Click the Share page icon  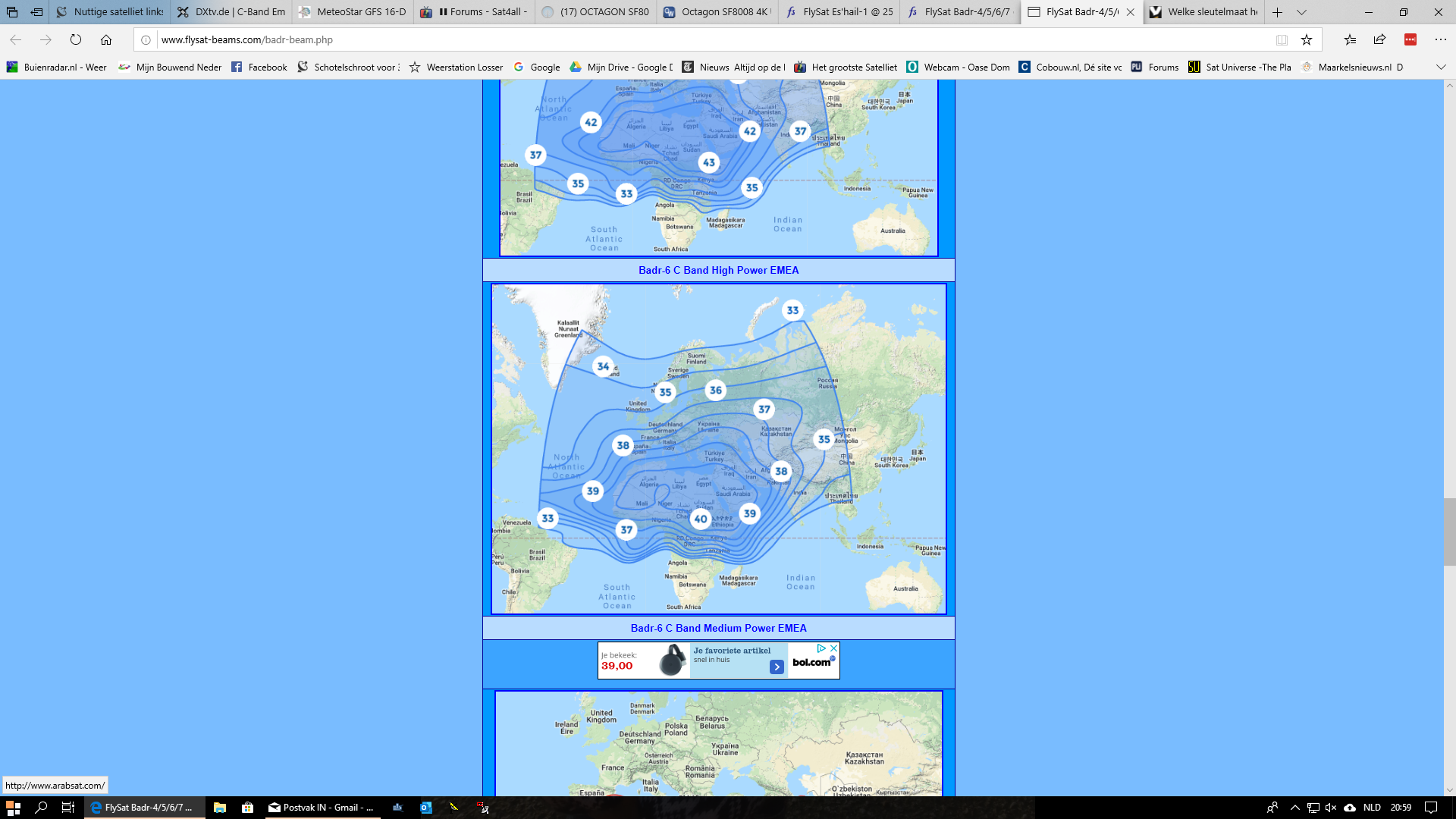click(x=1379, y=39)
